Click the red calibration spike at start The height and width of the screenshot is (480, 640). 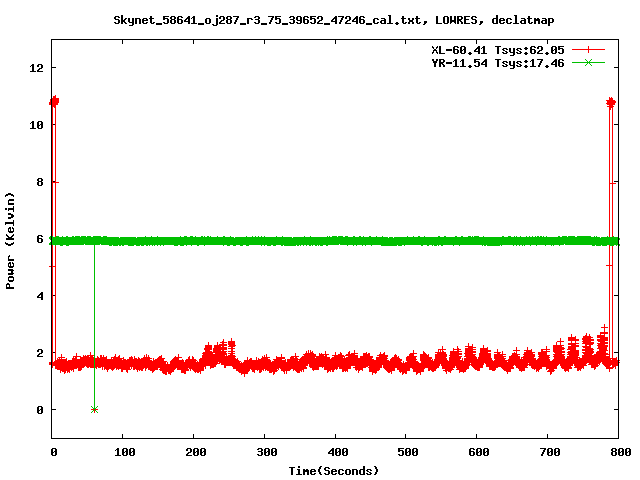54,101
